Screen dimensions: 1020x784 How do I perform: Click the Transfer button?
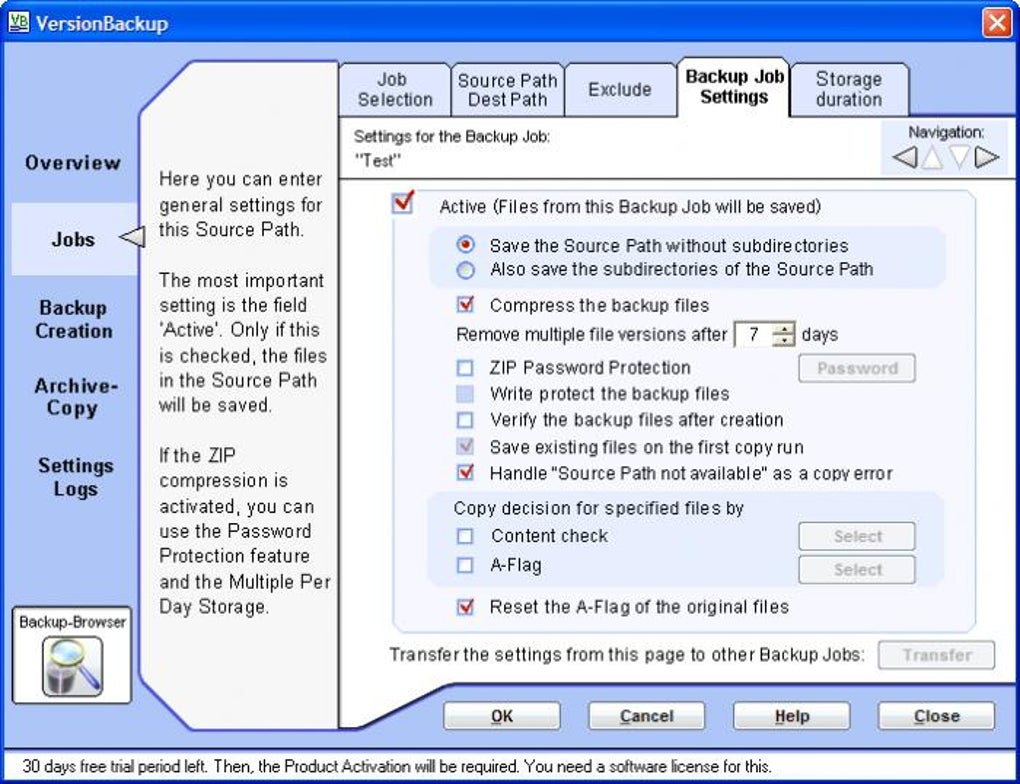(936, 655)
